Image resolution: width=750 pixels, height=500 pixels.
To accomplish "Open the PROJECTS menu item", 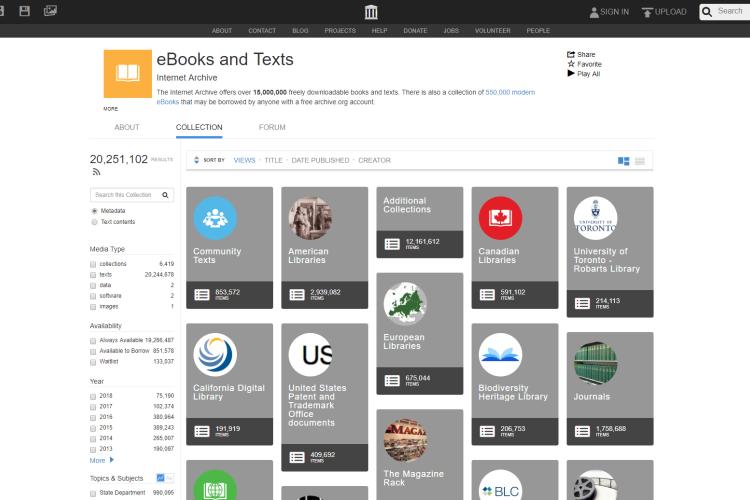I will coord(340,31).
